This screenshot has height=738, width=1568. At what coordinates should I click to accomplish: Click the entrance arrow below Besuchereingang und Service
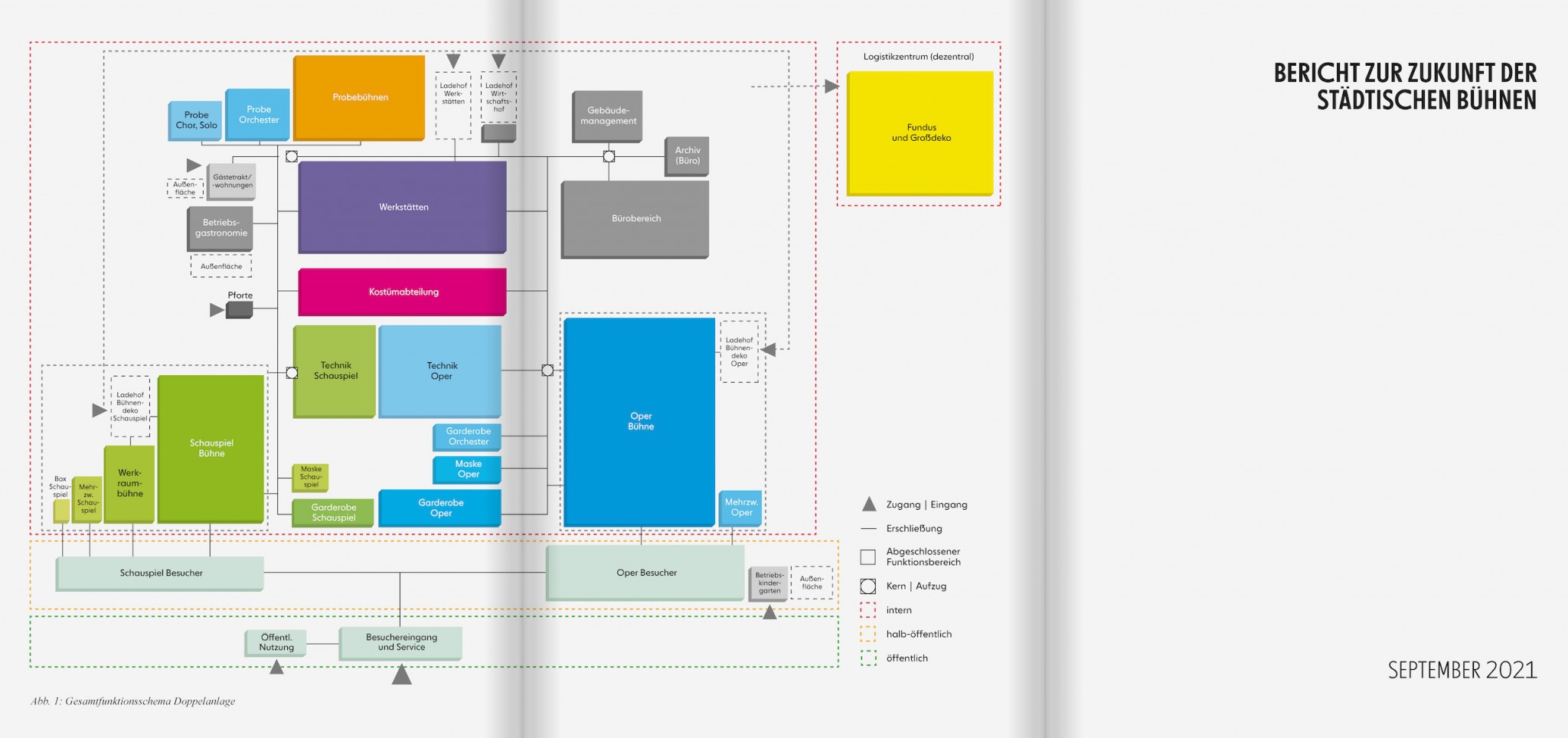[401, 674]
